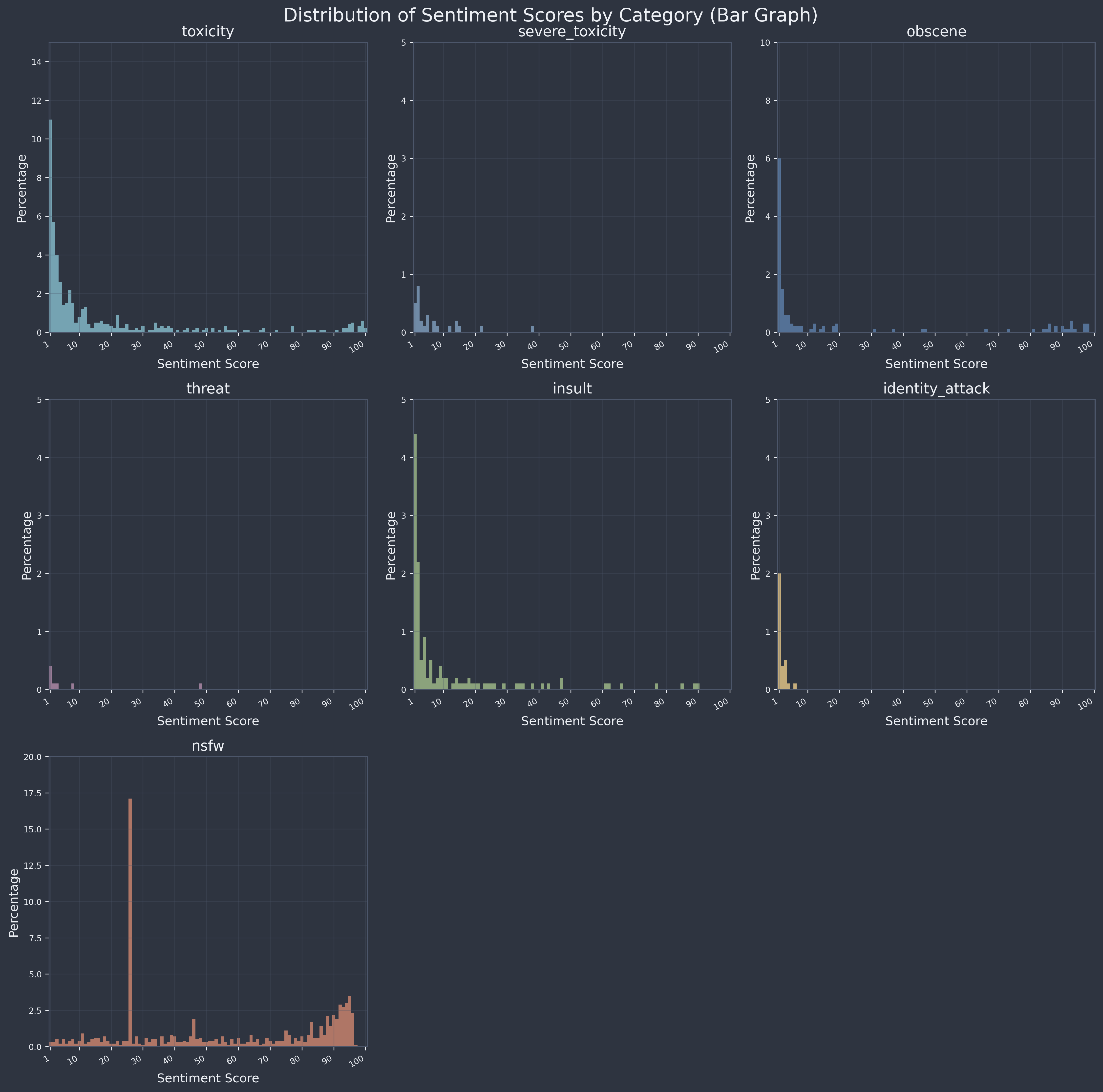Click the 'insult' subplot title
1103x1092 pixels.
[572, 389]
